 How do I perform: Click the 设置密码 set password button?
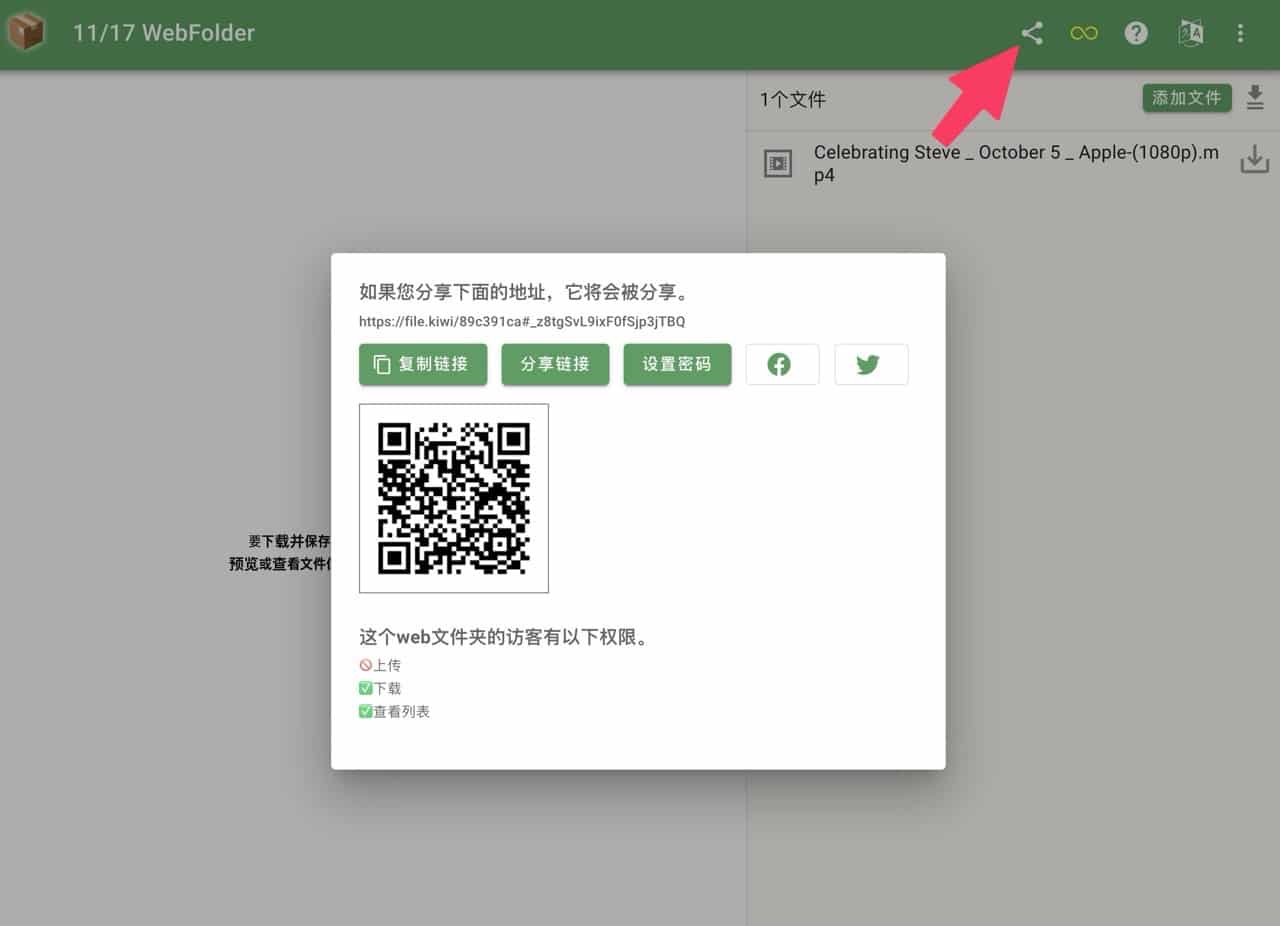tap(677, 364)
